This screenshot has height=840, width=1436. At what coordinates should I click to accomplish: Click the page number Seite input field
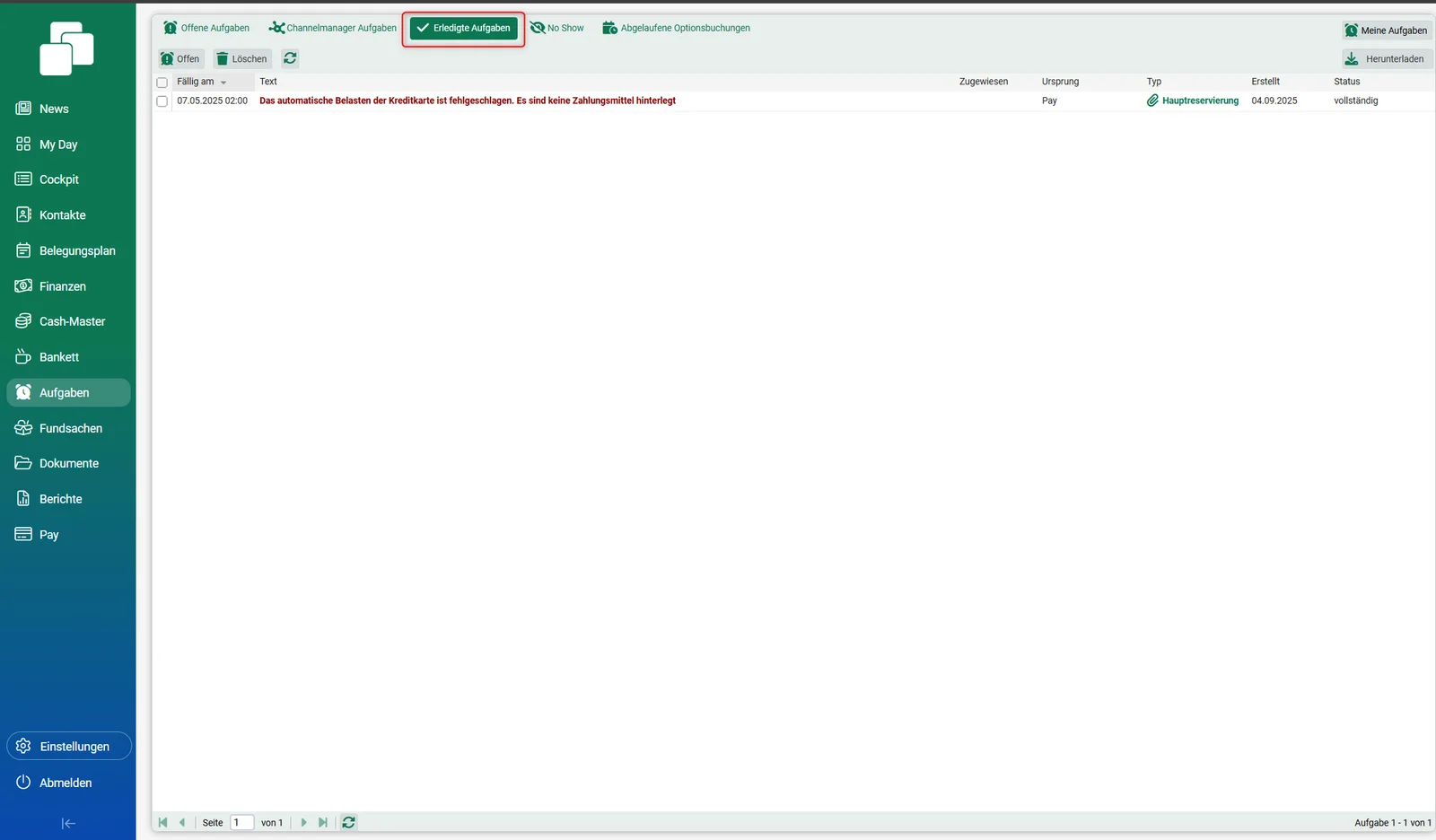pyautogui.click(x=242, y=823)
